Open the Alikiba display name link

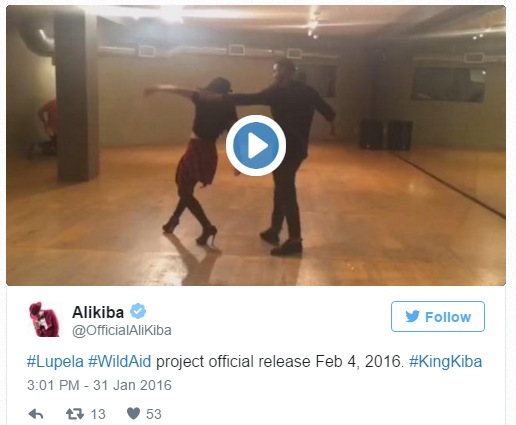tap(98, 312)
